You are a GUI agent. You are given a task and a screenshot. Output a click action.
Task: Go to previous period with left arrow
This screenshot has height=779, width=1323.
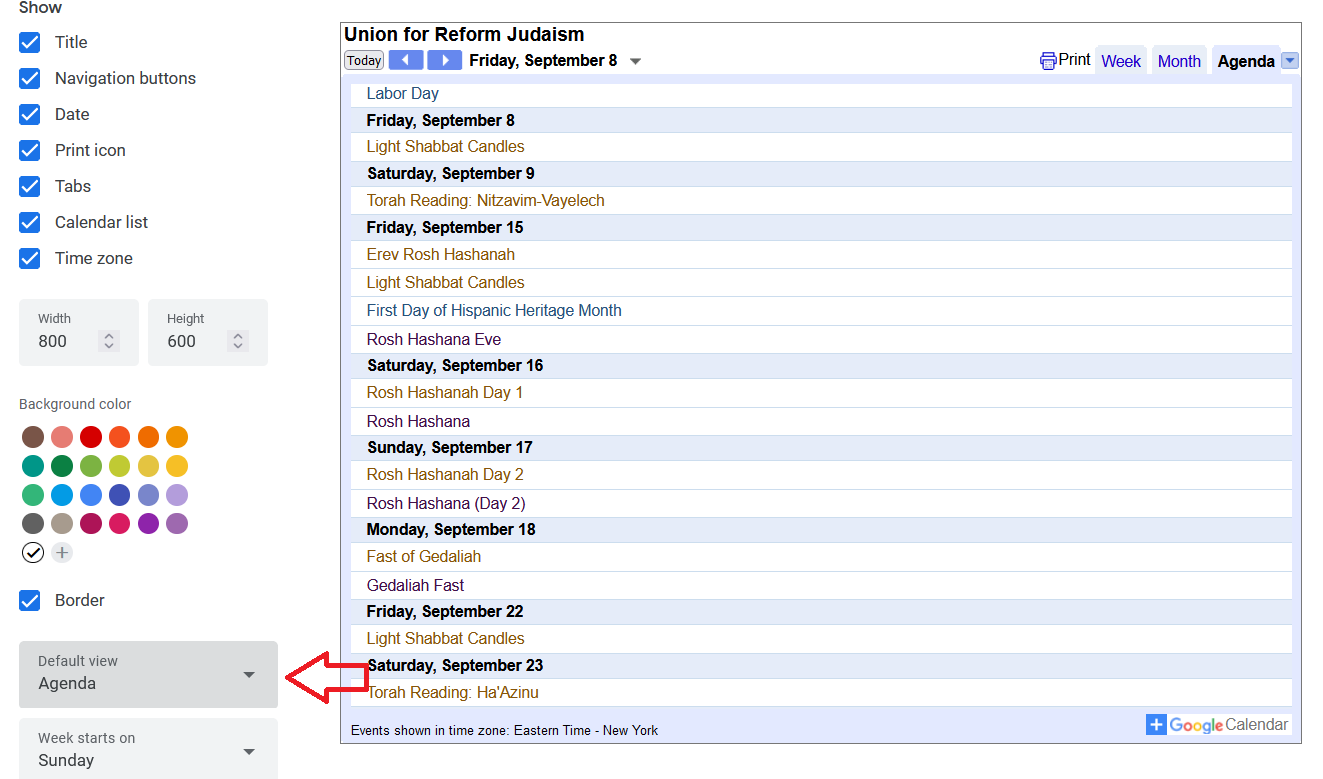[x=405, y=60]
